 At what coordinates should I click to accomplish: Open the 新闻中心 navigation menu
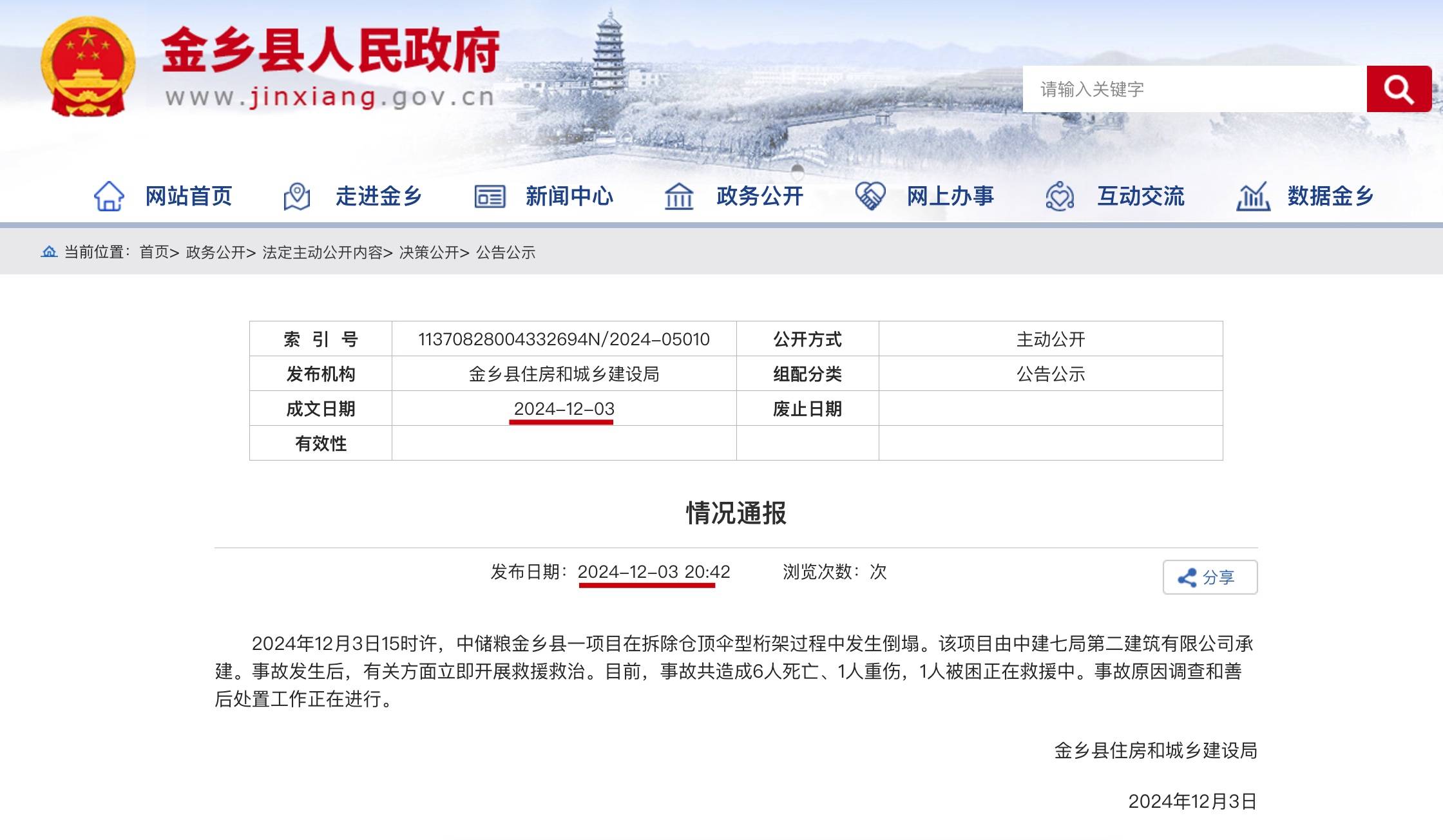[569, 196]
